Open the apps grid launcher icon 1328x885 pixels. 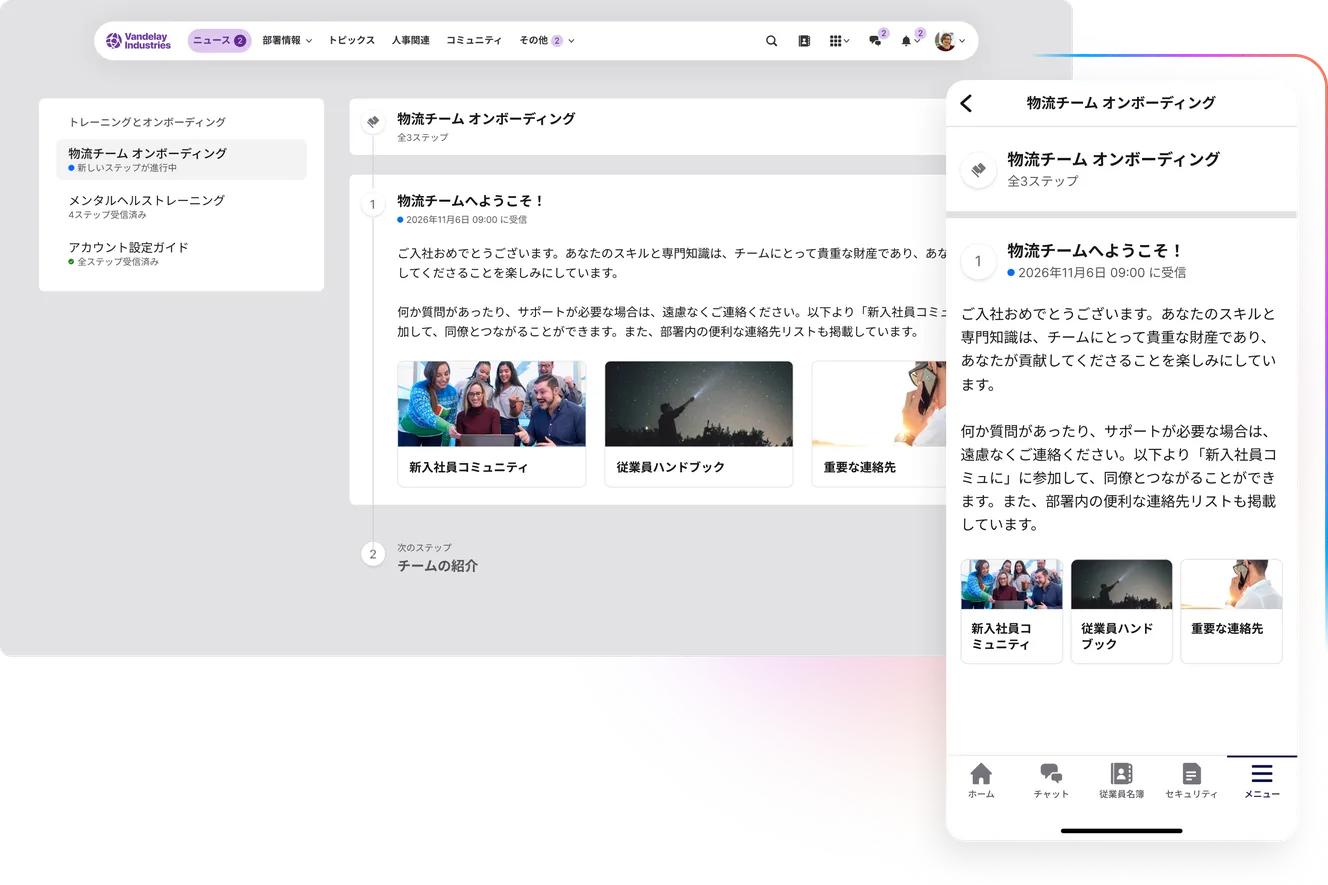click(x=838, y=41)
